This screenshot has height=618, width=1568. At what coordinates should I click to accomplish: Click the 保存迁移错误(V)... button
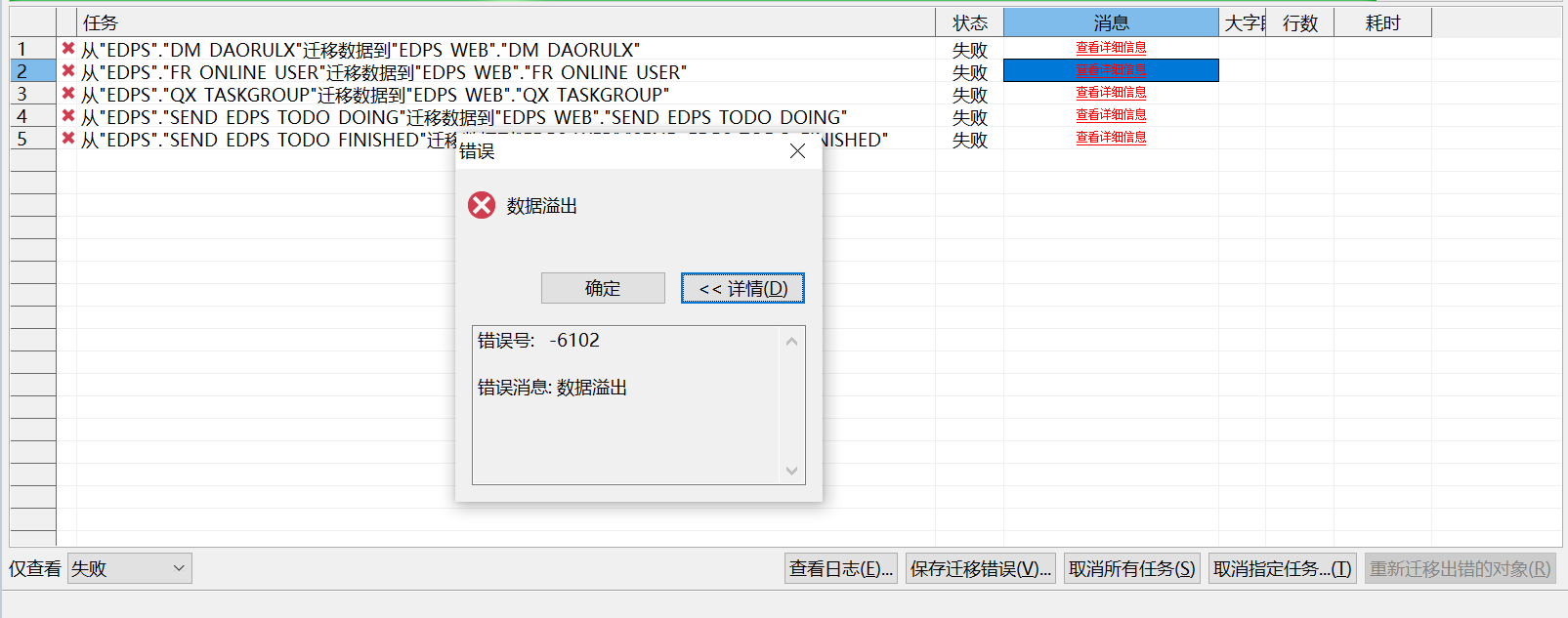[981, 568]
